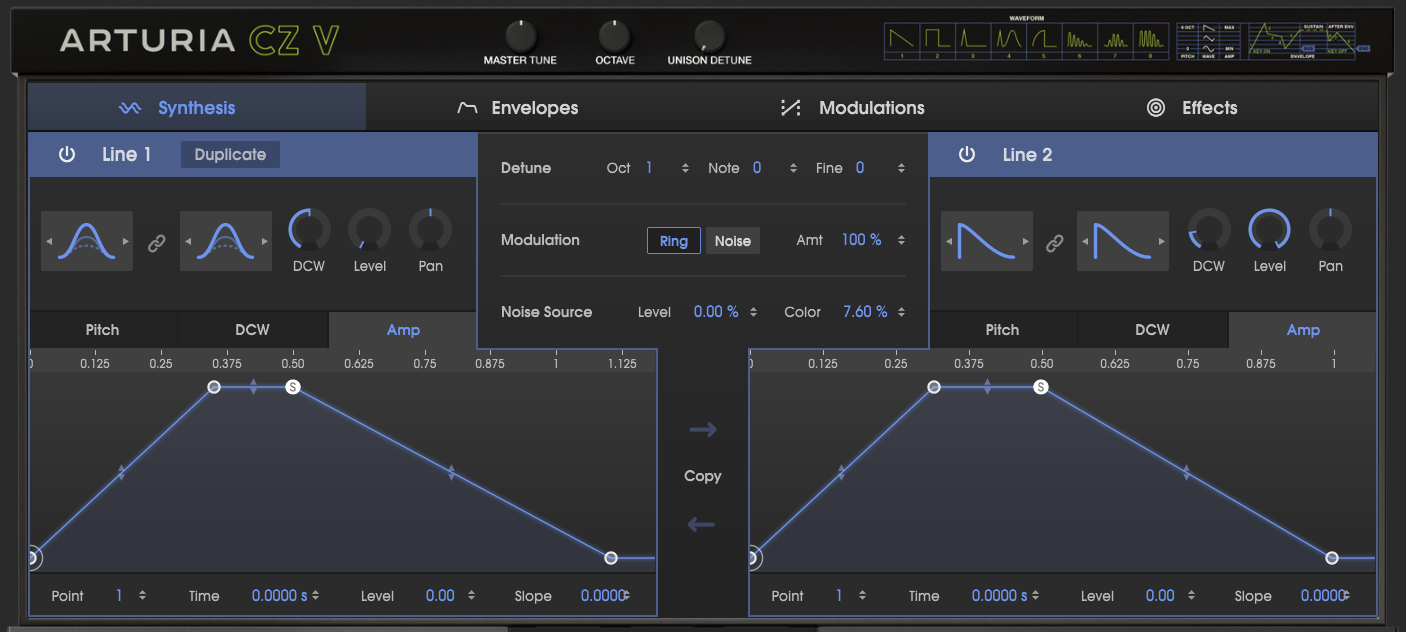The height and width of the screenshot is (632, 1406).
Task: Click waveform 1 sawtooth in header panel
Action: point(901,39)
